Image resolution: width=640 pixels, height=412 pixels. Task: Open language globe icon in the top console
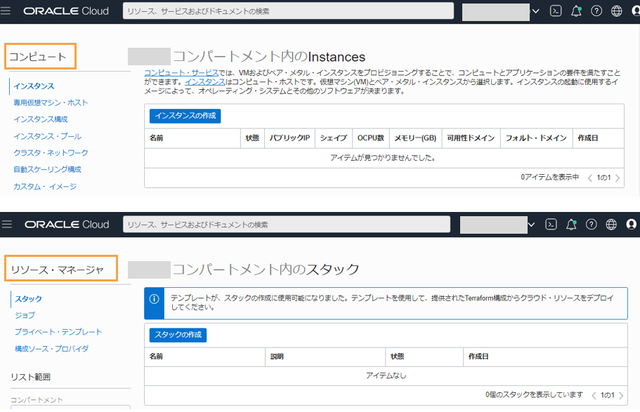tap(616, 11)
